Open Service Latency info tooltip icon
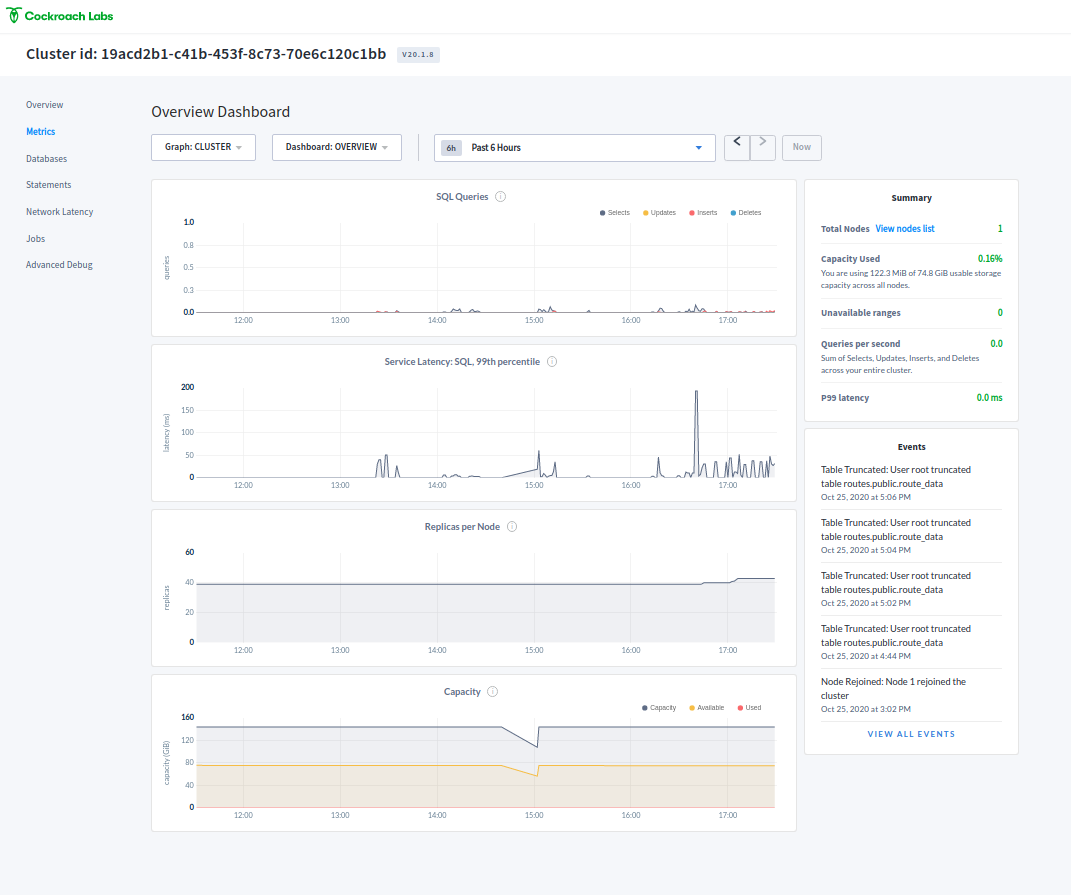The image size is (1071, 895). 552,362
